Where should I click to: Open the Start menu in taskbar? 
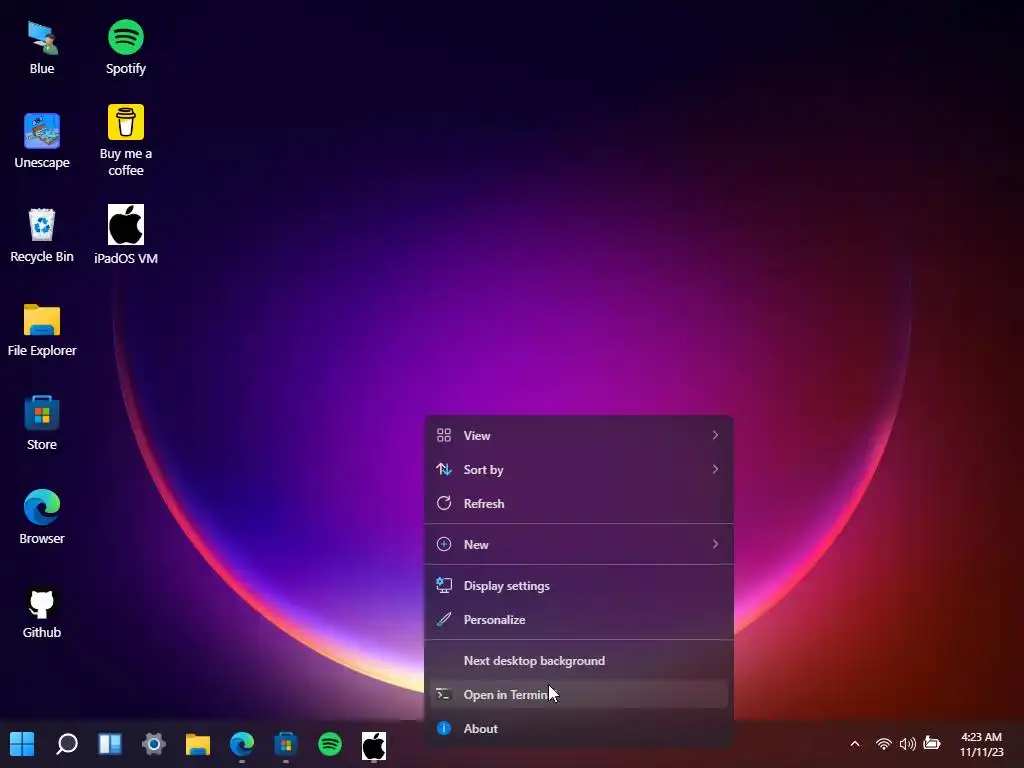coord(22,744)
